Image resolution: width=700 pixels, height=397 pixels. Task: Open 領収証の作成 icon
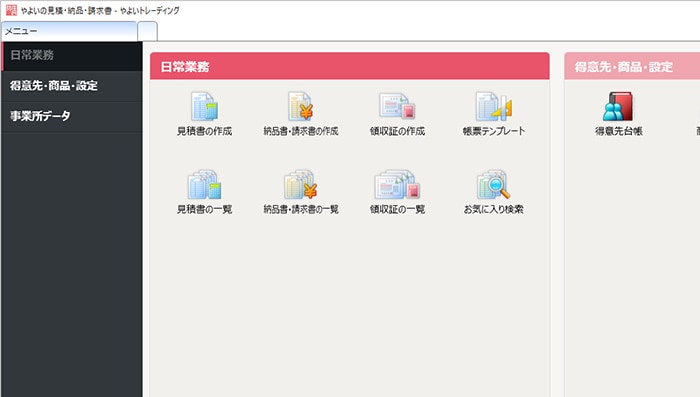pyautogui.click(x=397, y=107)
